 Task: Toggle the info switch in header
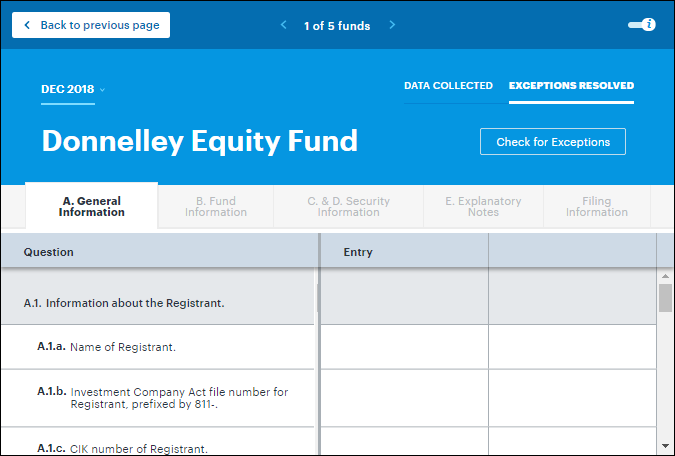click(642, 25)
